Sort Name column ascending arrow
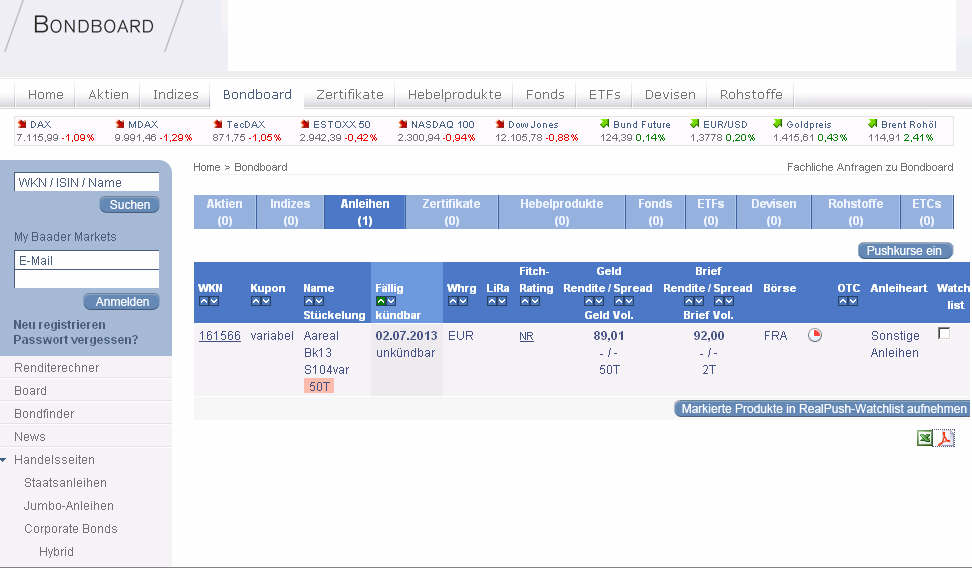Viewport: 972px width, 568px height. pos(309,301)
